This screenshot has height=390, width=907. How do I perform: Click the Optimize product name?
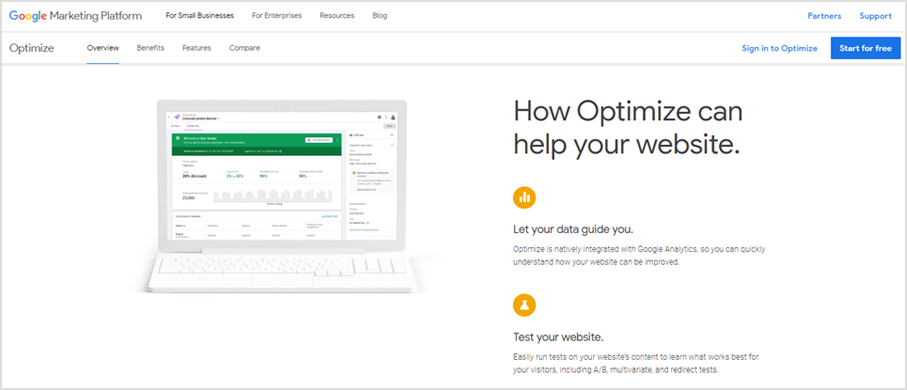coord(31,48)
